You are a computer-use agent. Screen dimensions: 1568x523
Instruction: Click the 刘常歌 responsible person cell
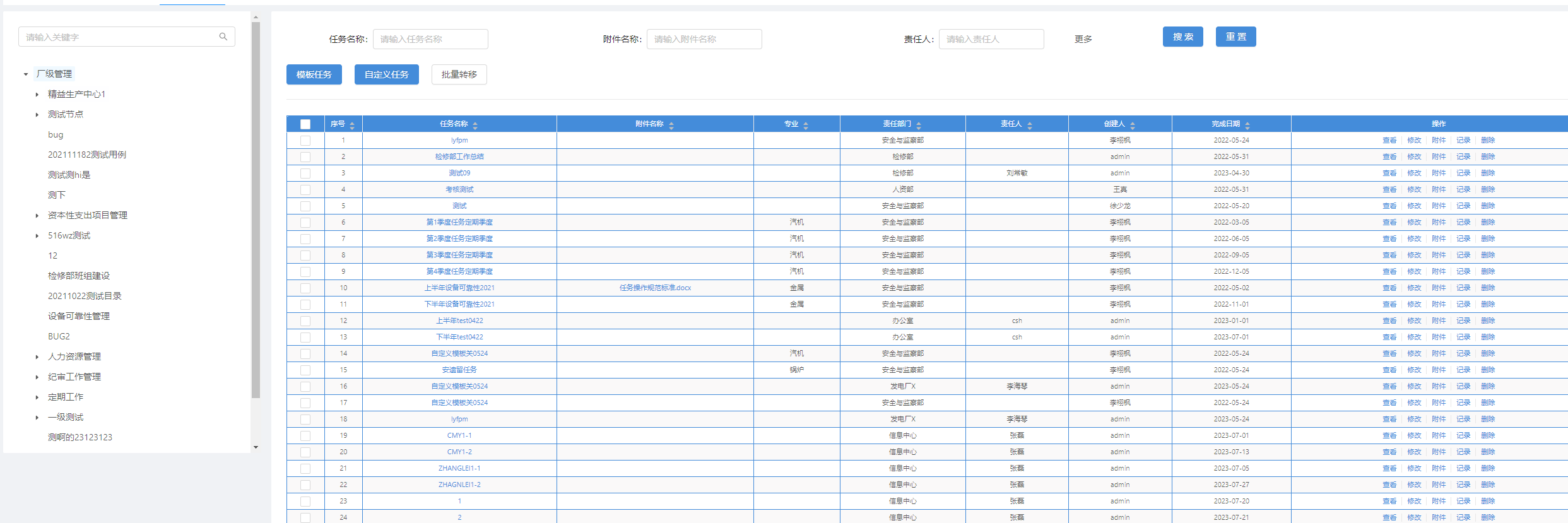click(1017, 173)
